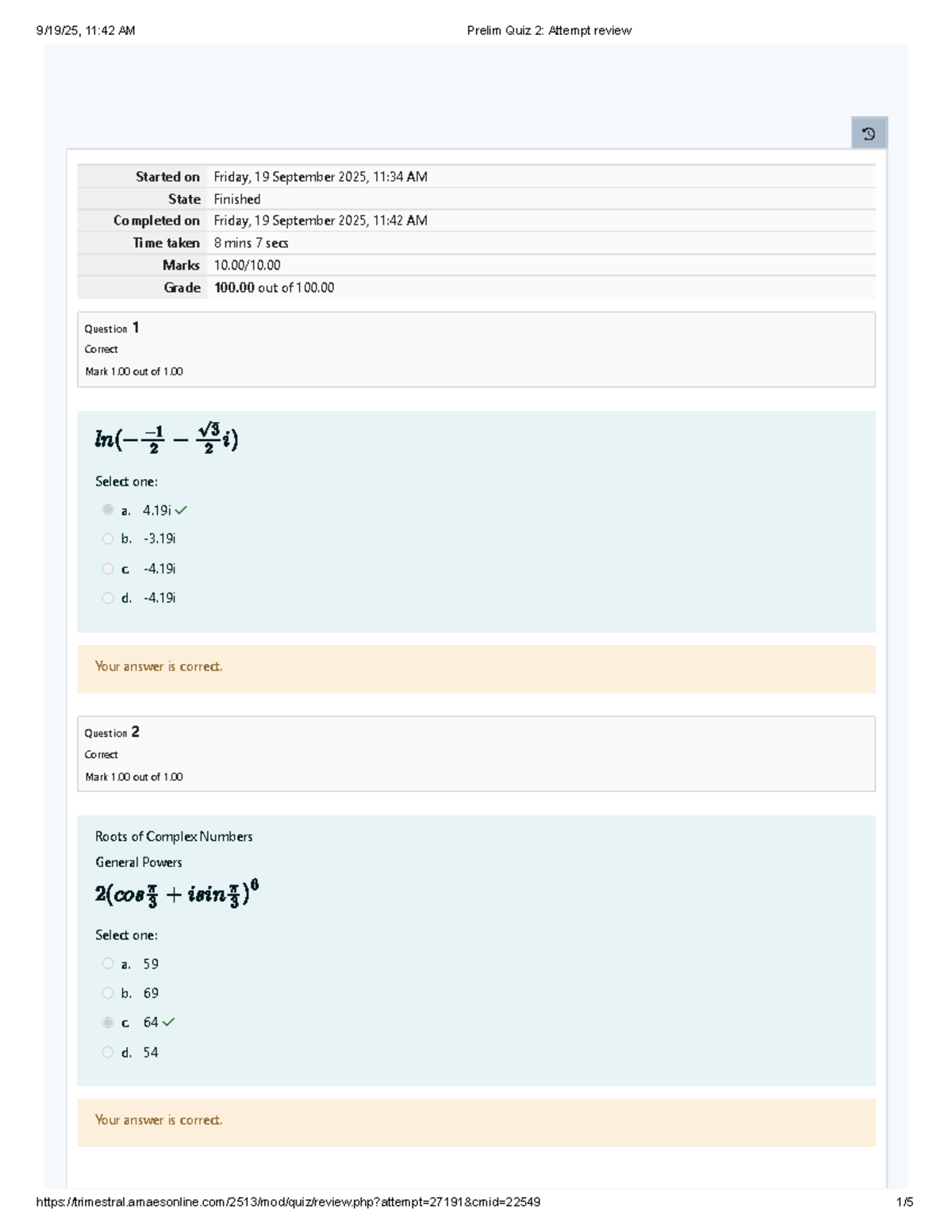The height and width of the screenshot is (1232, 952).
Task: Click the green checkmark beside answer 64
Action: (x=168, y=1022)
